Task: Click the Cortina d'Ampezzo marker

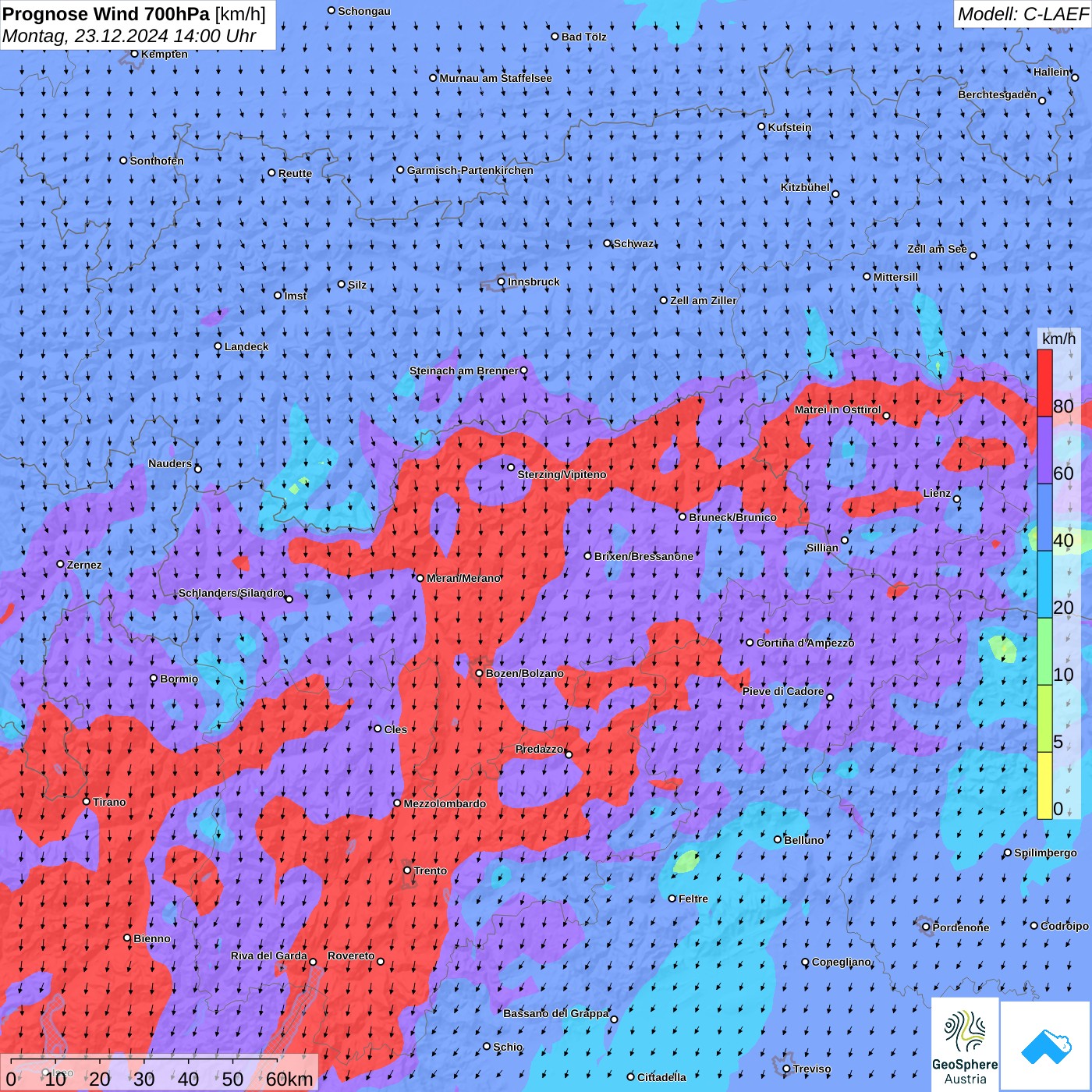Action: (x=750, y=643)
